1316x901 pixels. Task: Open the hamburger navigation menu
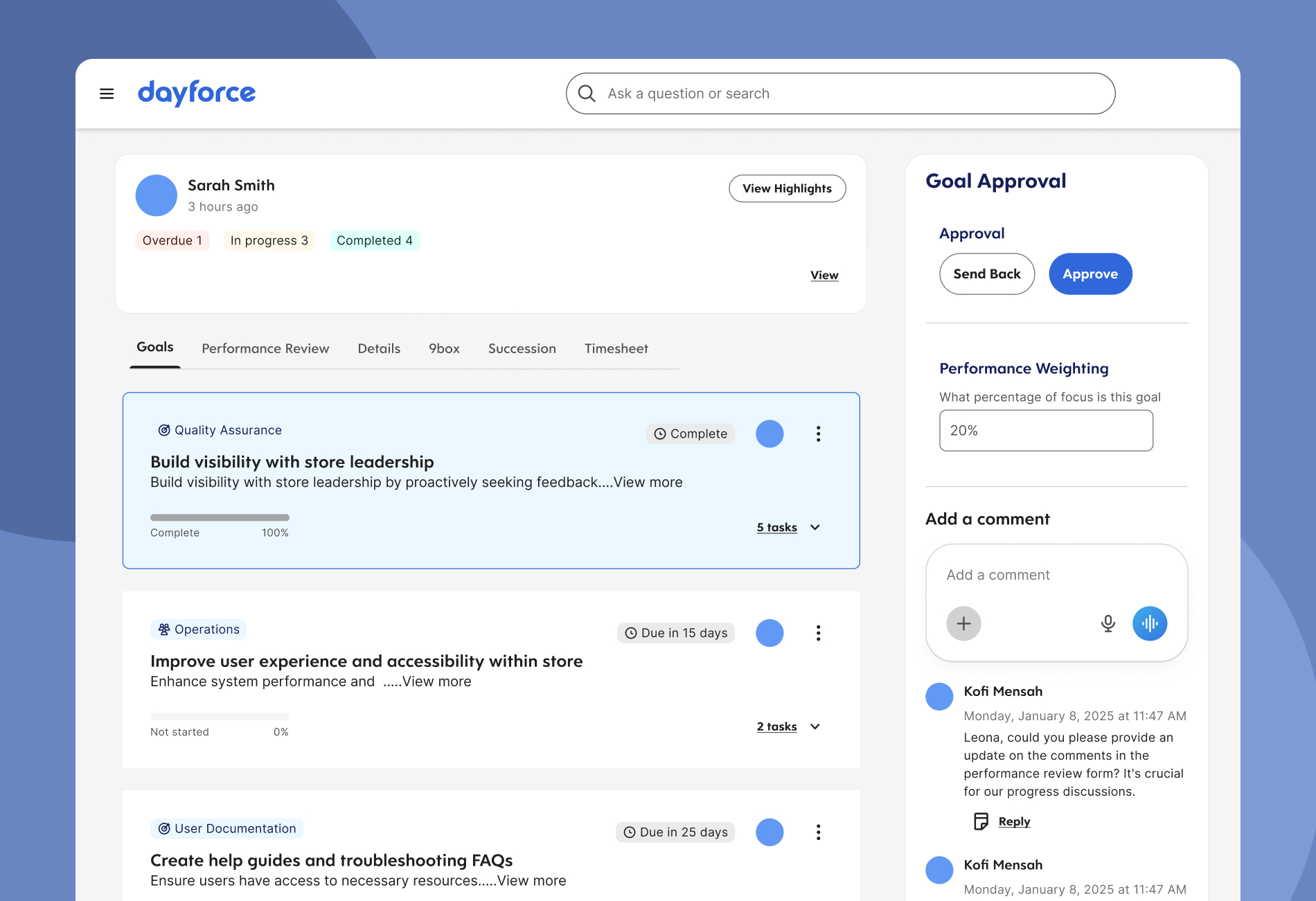(x=107, y=93)
